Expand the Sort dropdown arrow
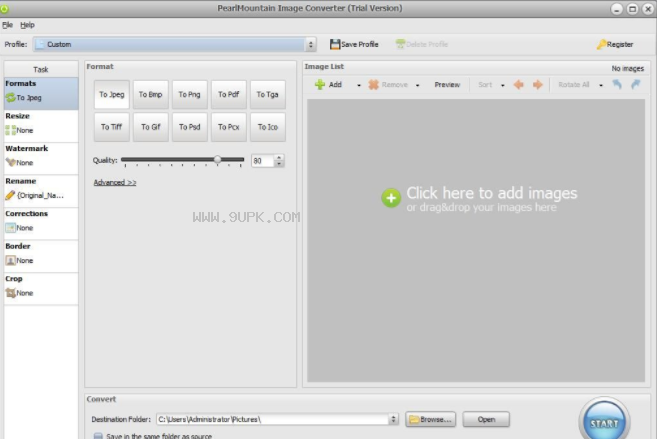Image resolution: width=657 pixels, height=439 pixels. click(x=502, y=85)
